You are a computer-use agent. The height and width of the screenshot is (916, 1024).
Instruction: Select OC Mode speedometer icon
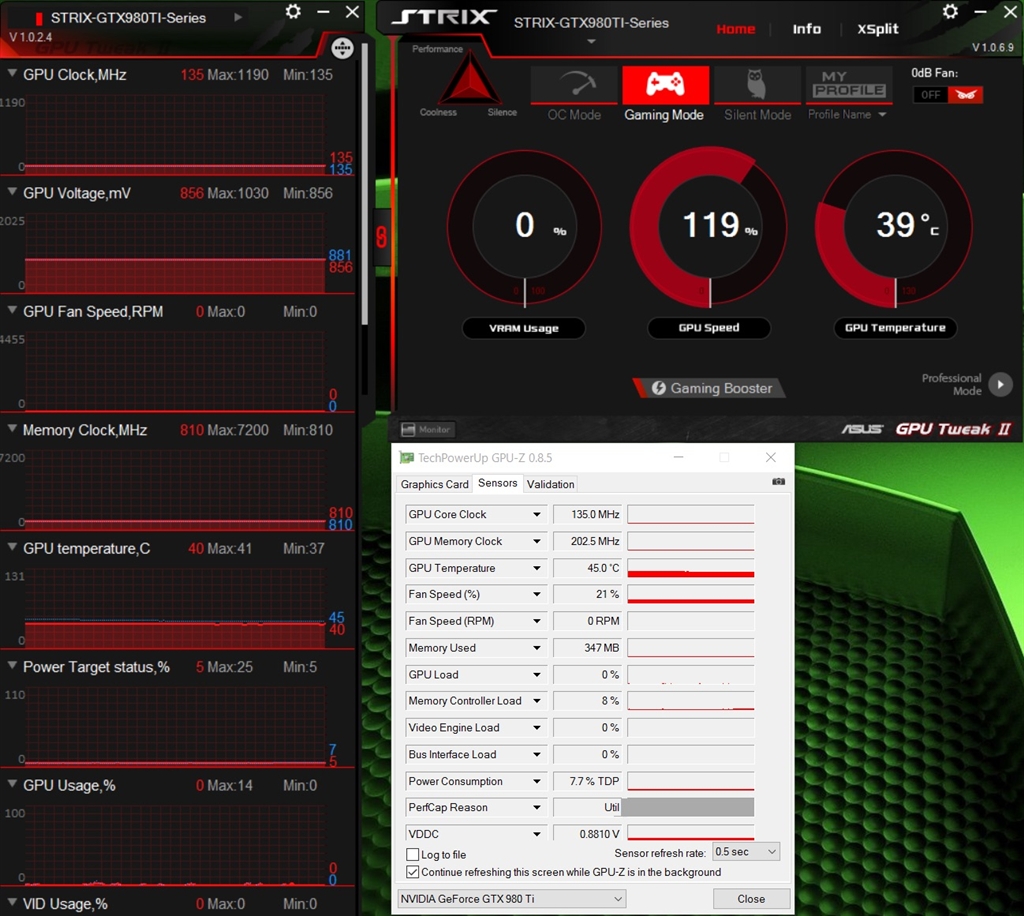click(574, 84)
